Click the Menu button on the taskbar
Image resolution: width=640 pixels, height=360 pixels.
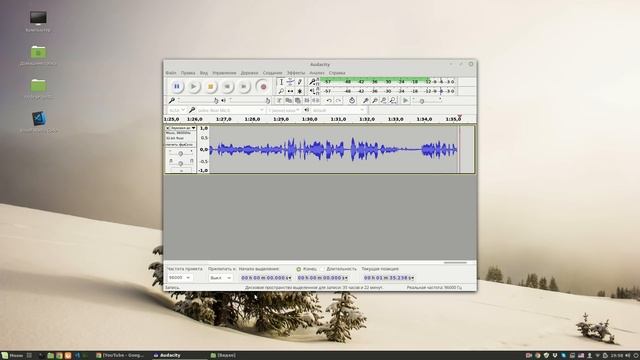coord(12,356)
